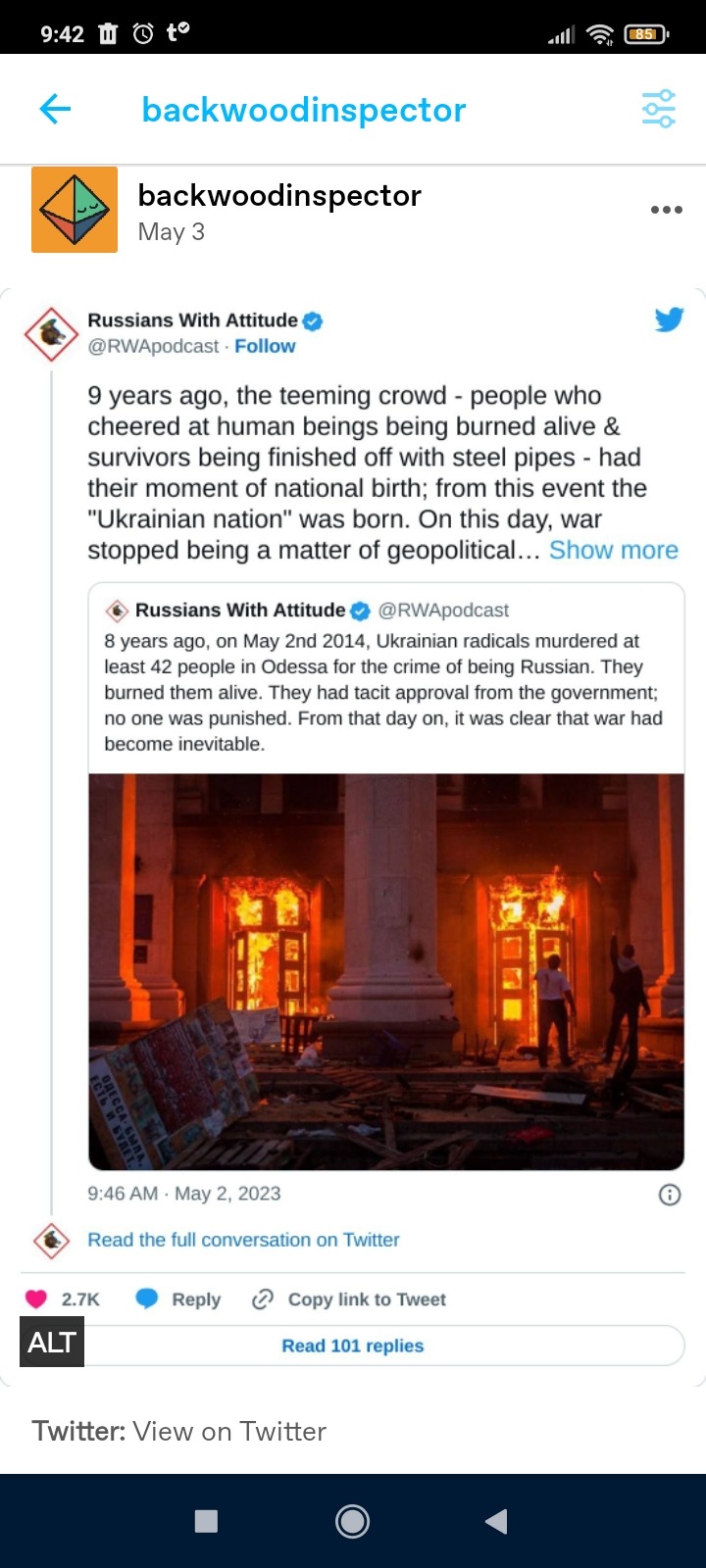Open Read 101 replies
The width and height of the screenshot is (706, 1568).
click(353, 1346)
